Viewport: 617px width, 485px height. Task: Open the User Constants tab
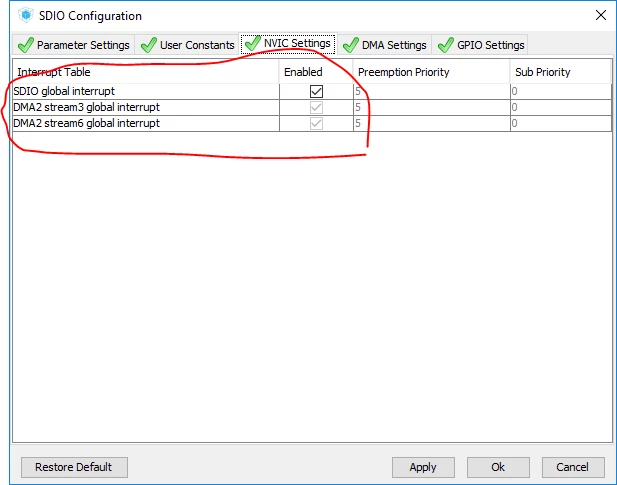pos(188,45)
